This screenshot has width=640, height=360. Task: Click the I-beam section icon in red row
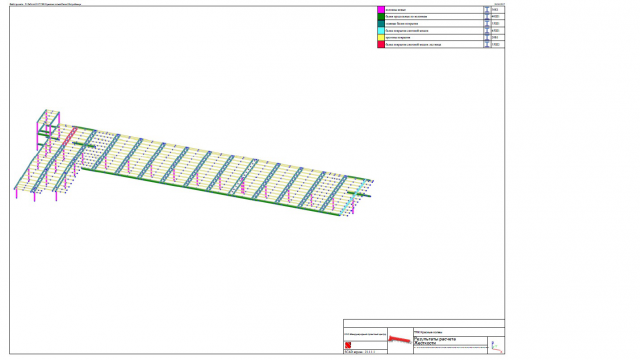tap(487, 44)
